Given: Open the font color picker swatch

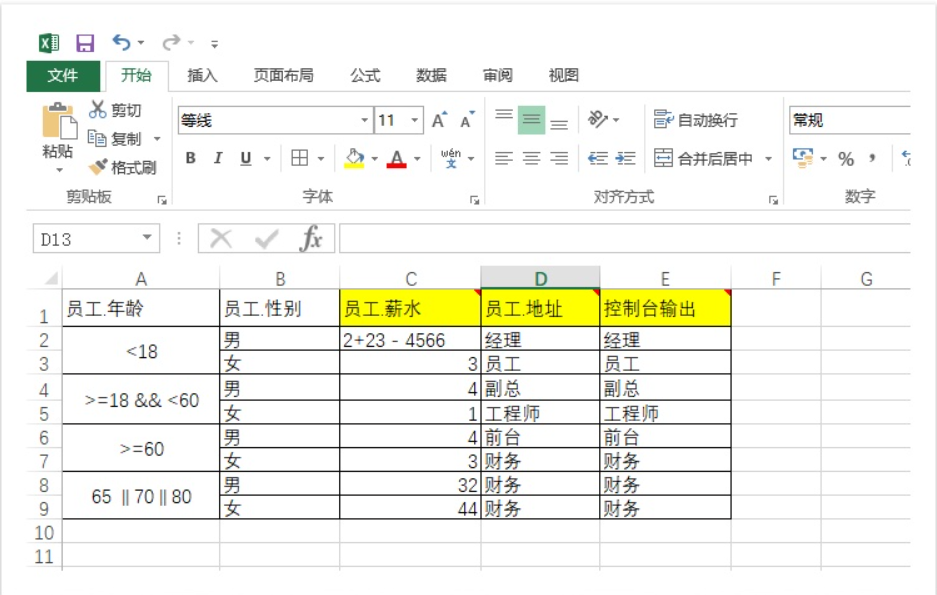Looking at the screenshot, I should pos(397,159).
